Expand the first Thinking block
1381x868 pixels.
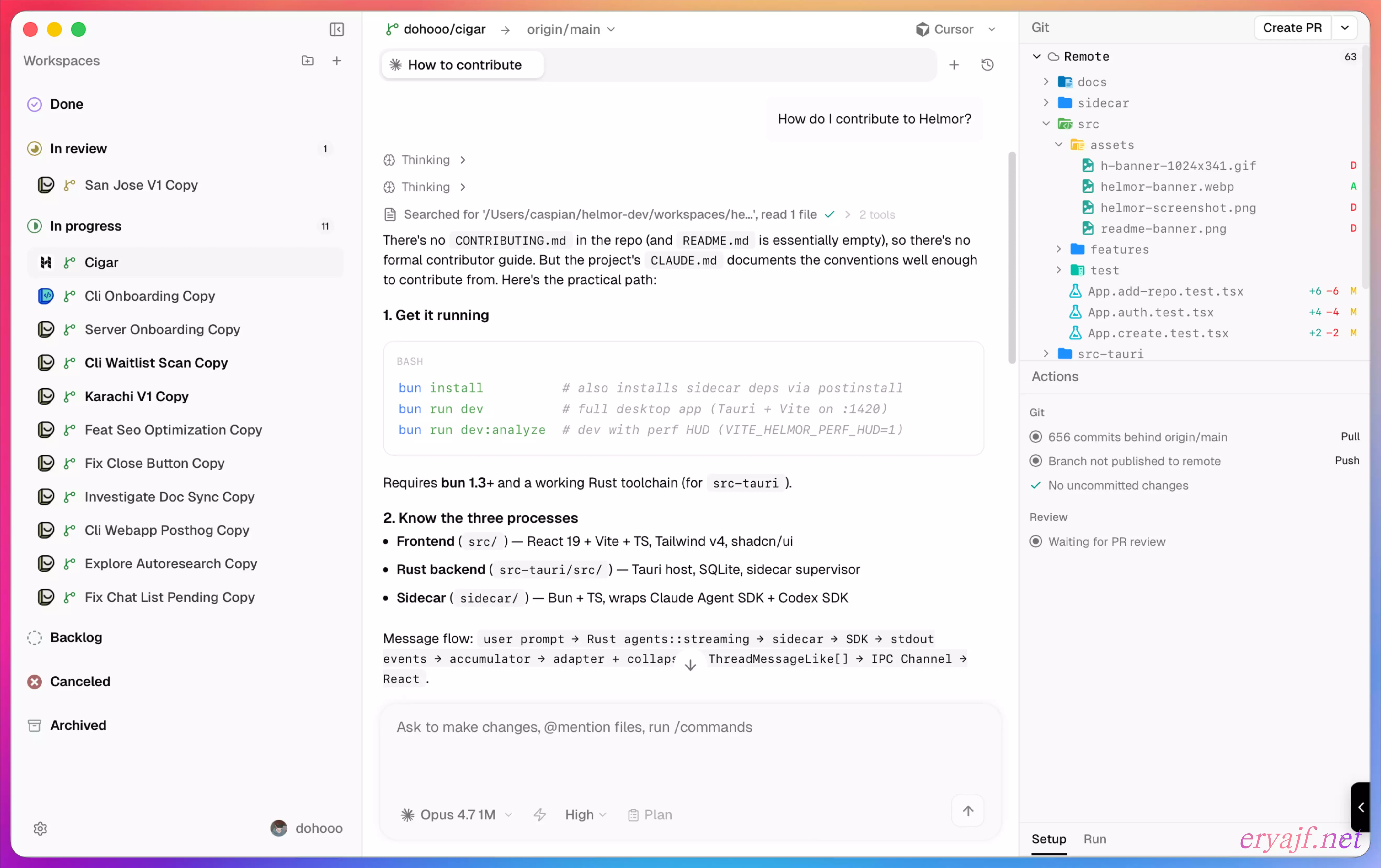pyautogui.click(x=425, y=160)
